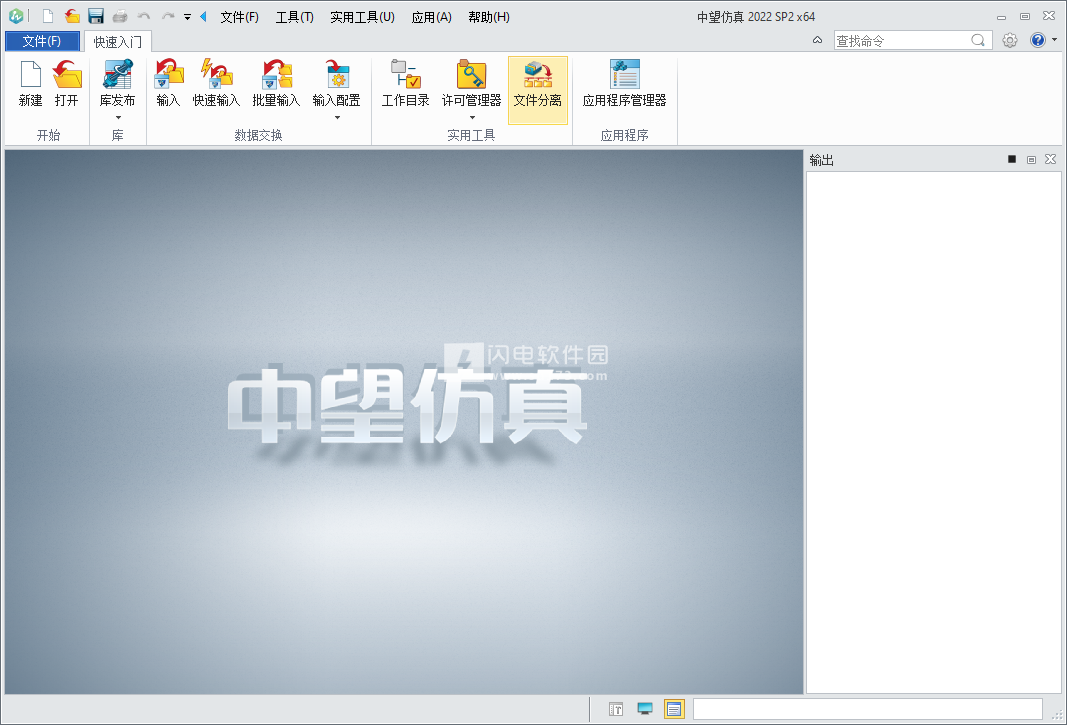
Task: Open the 文件(F) menu in the menu bar
Action: [240, 17]
